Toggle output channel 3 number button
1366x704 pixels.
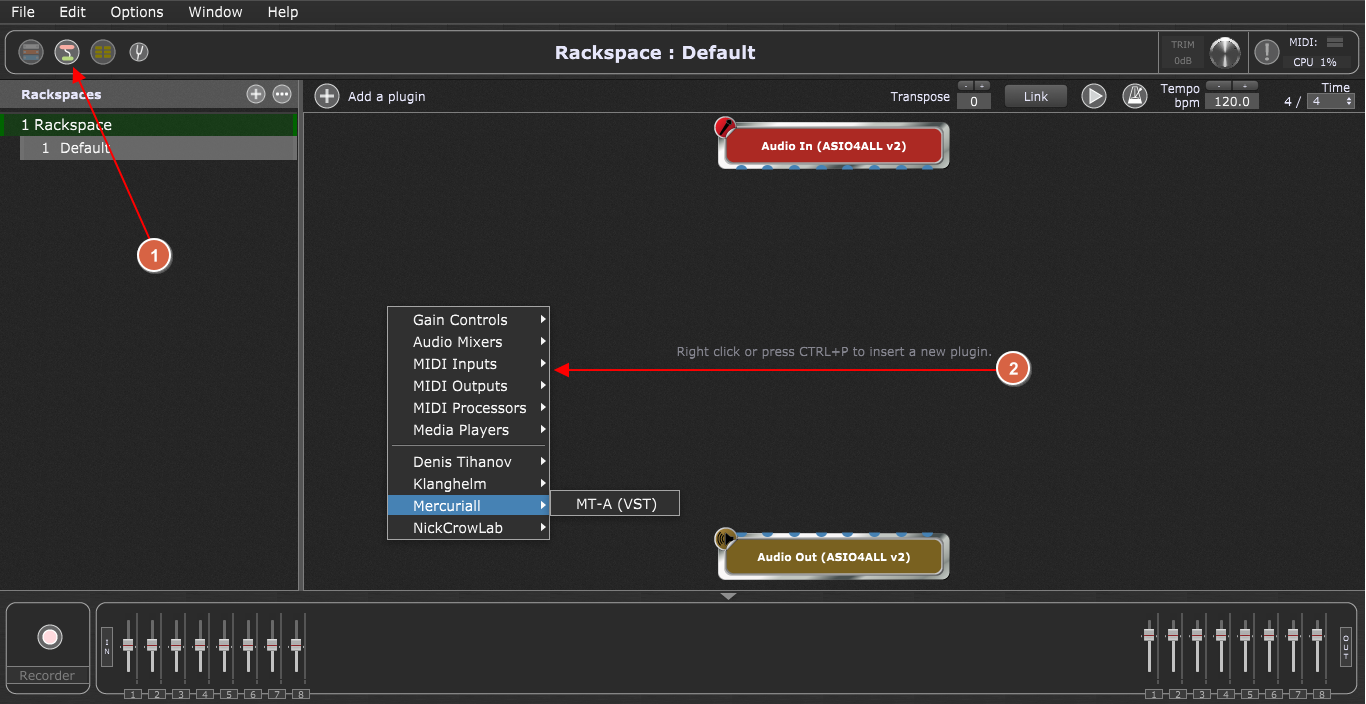(1201, 693)
